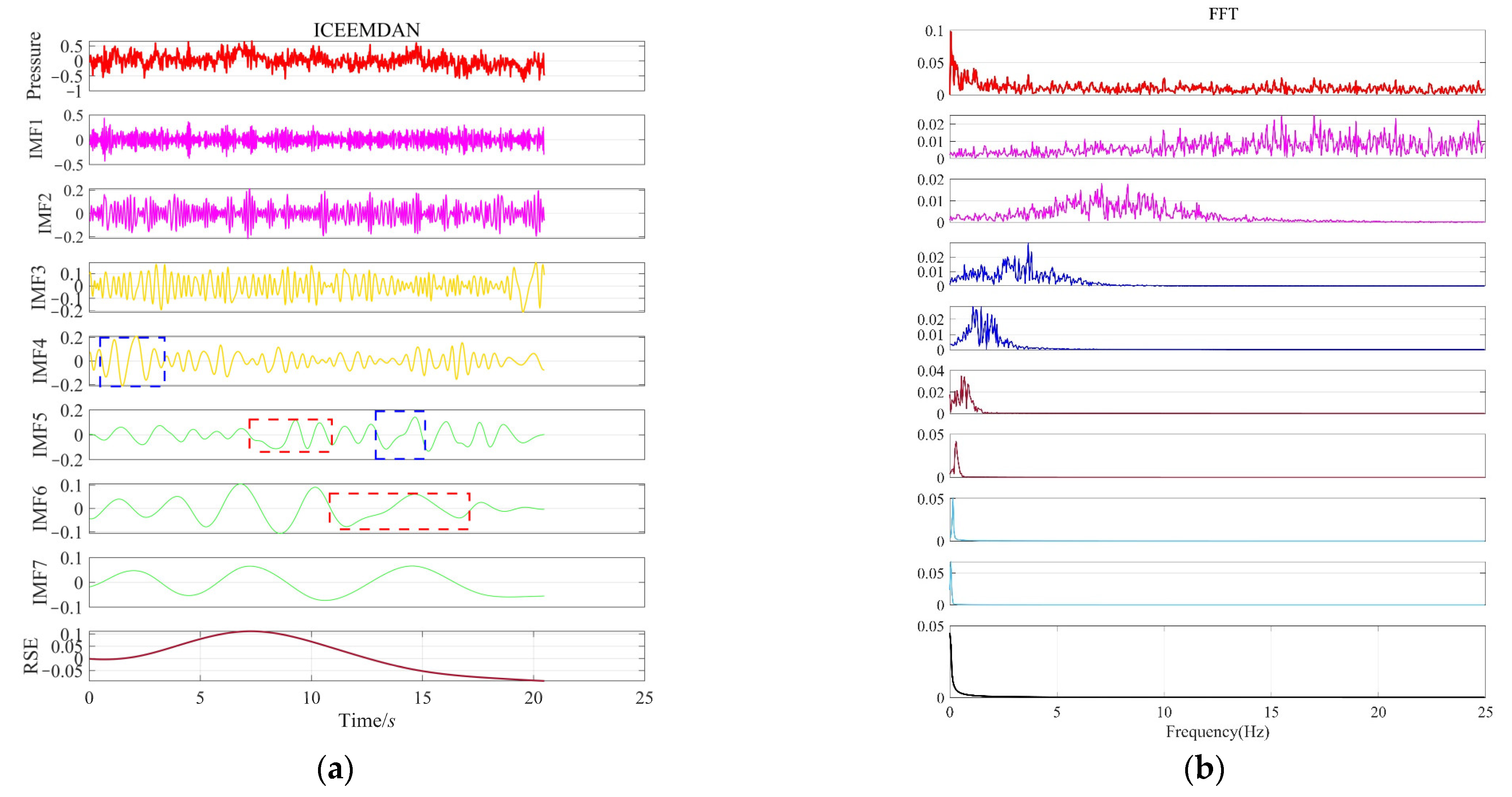
Task: Click the Pressure axis label
Action: pyautogui.click(x=34, y=66)
